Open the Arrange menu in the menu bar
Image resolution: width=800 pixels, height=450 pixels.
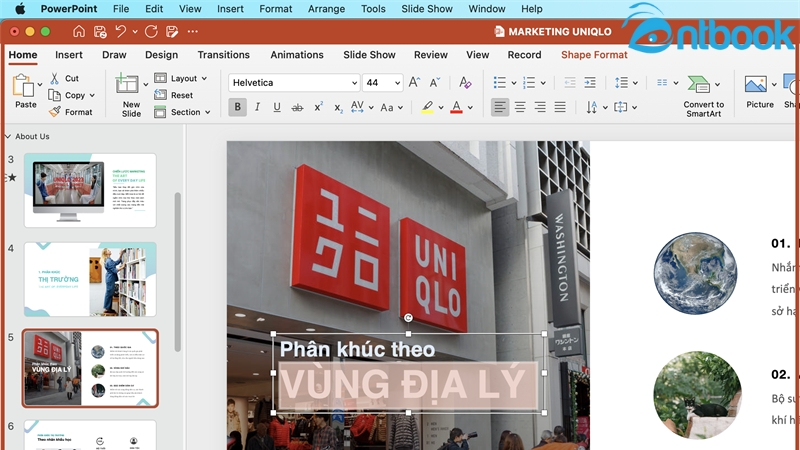coord(326,9)
